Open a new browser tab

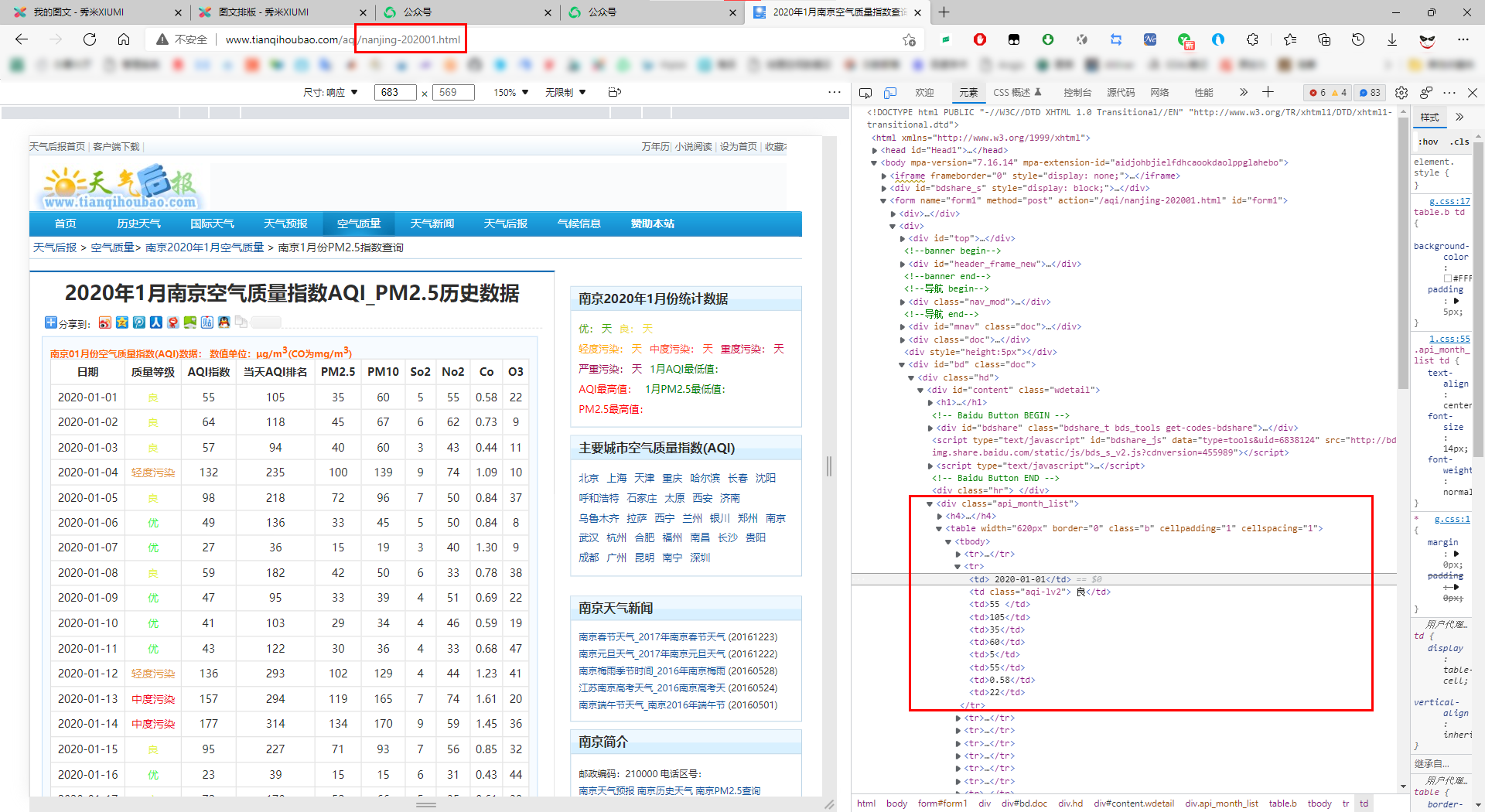(944, 12)
